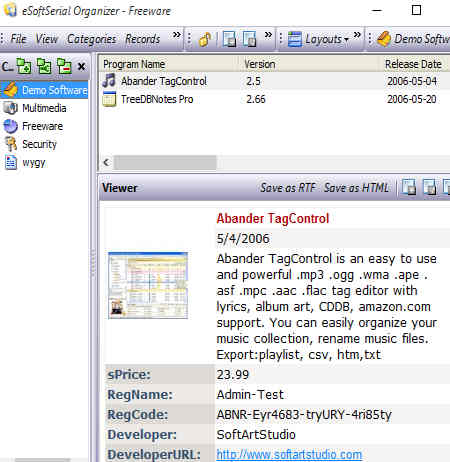450x462 pixels.
Task: Sort by Release Date column header
Action: tap(415, 64)
